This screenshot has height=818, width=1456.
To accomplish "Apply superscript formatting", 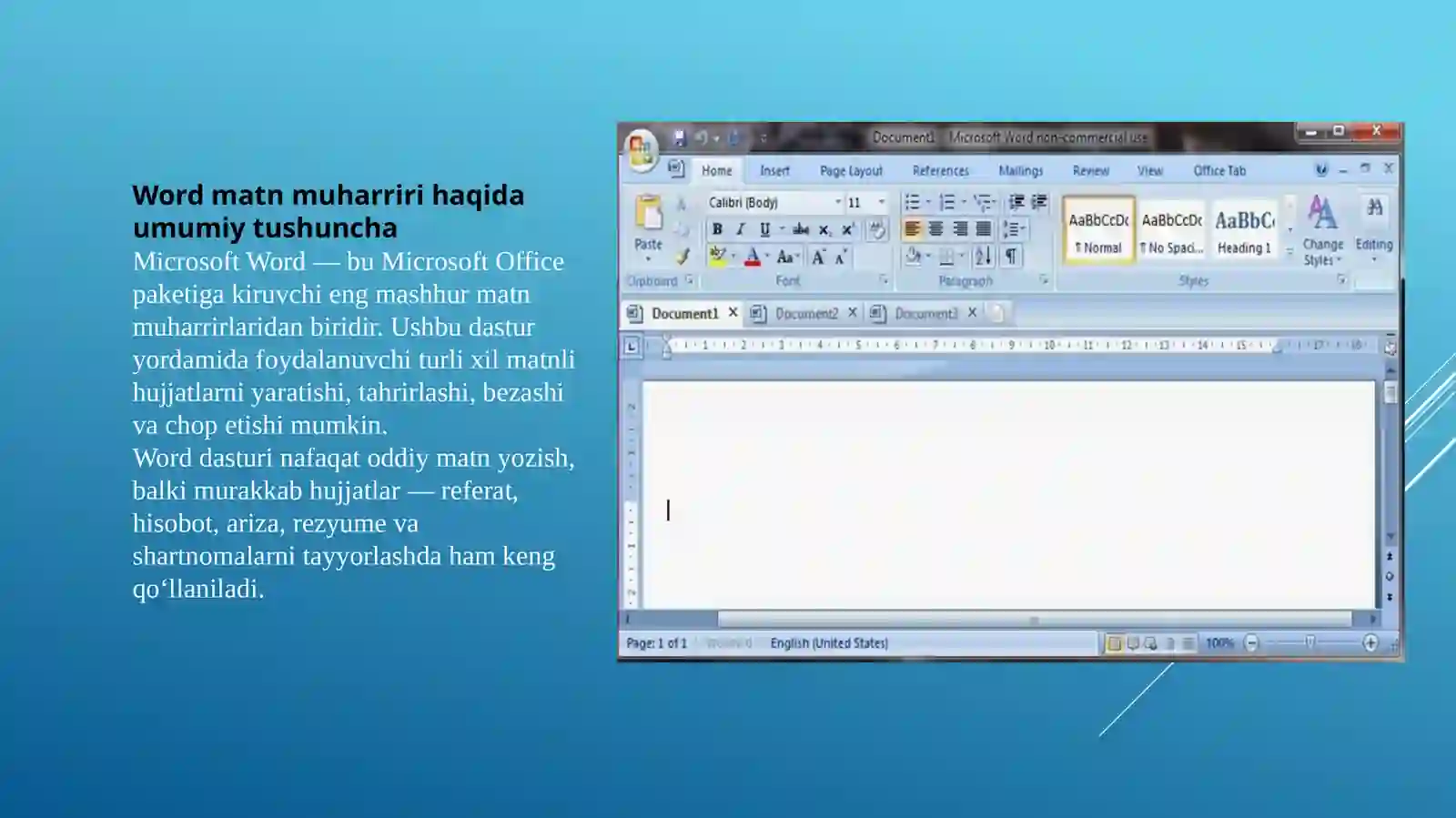I will (847, 229).
